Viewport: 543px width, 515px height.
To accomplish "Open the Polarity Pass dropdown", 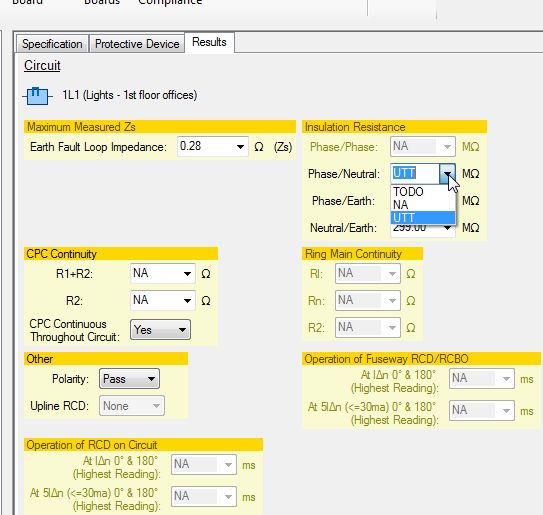I will (x=129, y=379).
